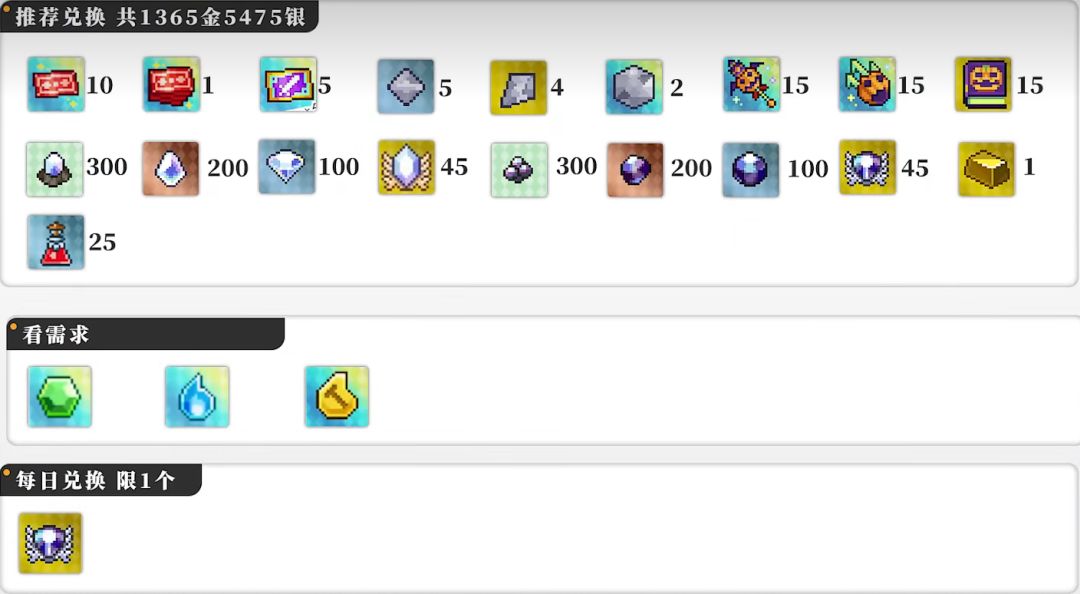Click the white diamond icon labeled 100
Viewport: 1080px width, 594px height.
287,167
